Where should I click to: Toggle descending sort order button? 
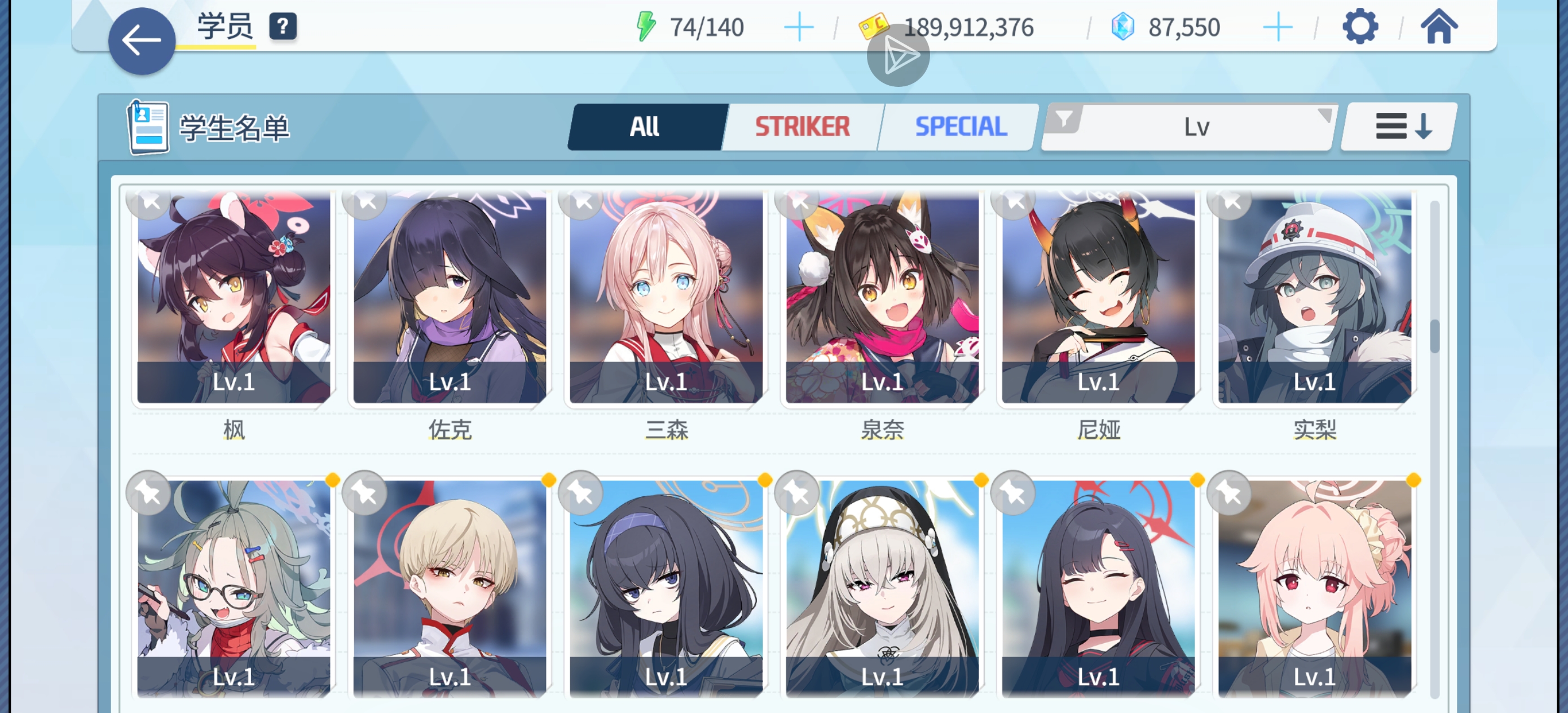click(1399, 127)
